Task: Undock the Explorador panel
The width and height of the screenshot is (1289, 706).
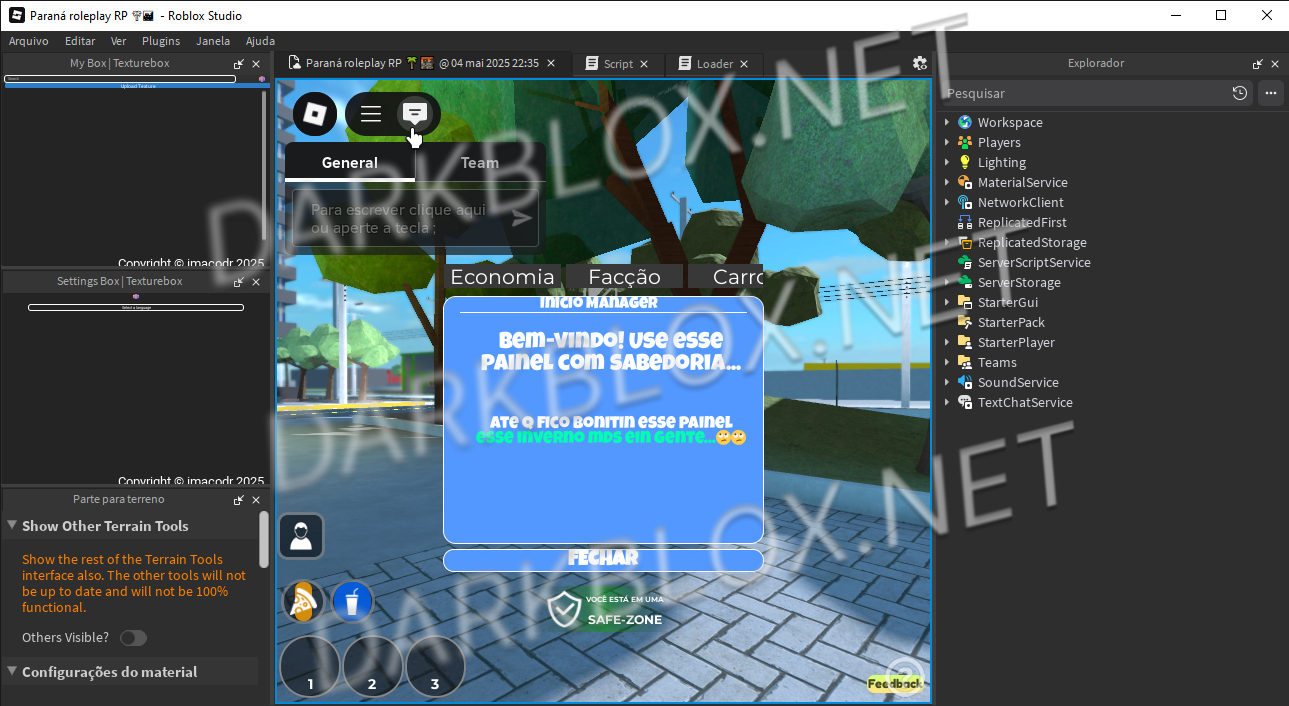Action: point(1258,63)
